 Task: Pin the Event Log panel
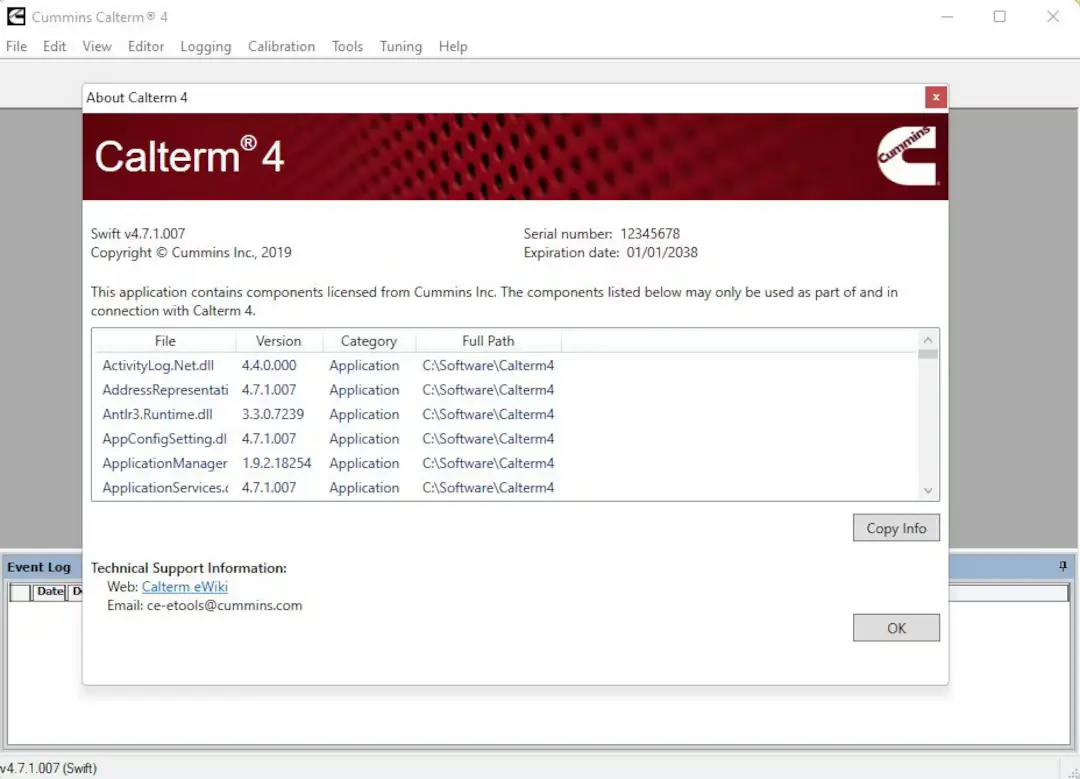click(x=1063, y=567)
